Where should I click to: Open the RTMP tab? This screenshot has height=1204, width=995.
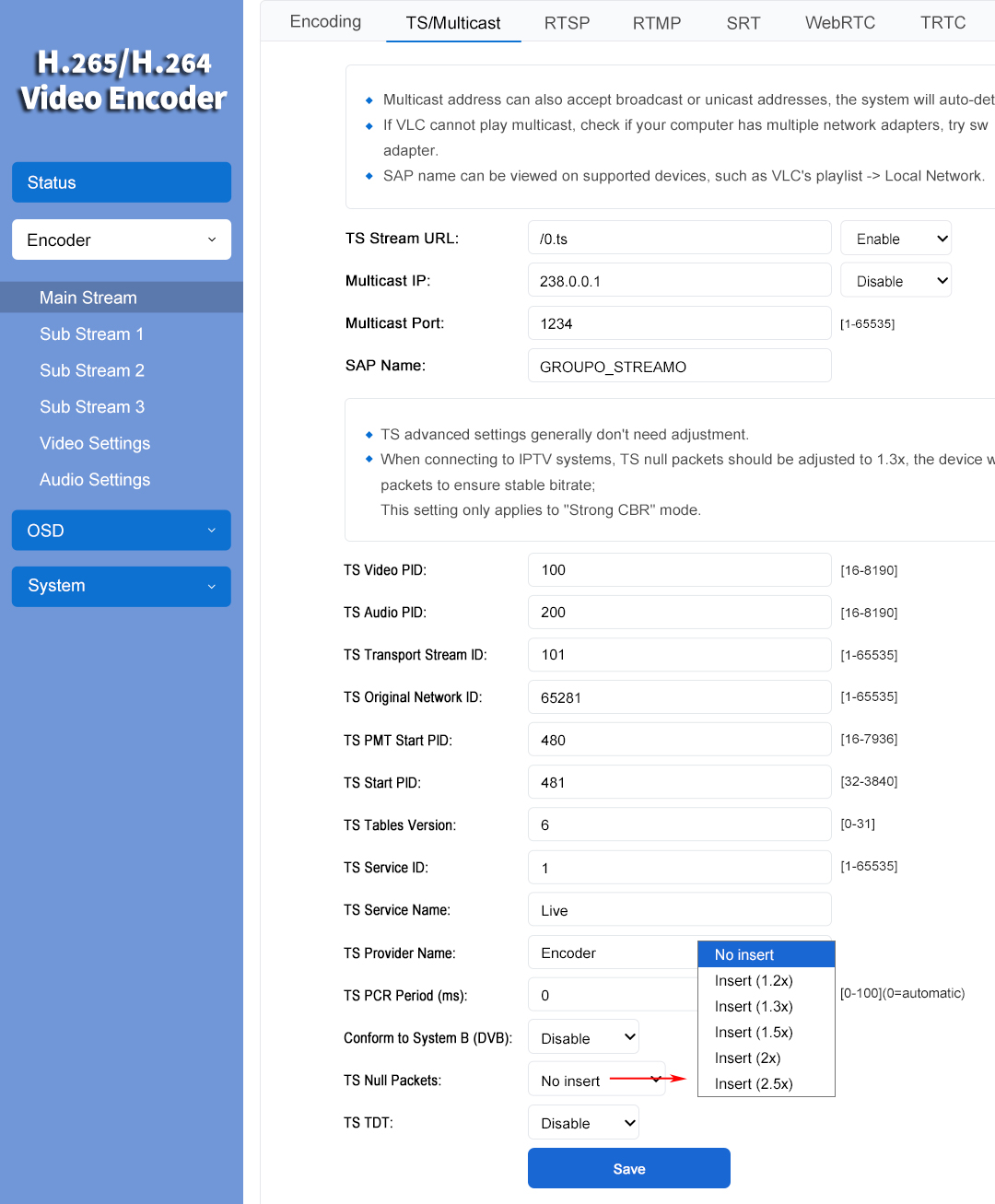(x=657, y=22)
